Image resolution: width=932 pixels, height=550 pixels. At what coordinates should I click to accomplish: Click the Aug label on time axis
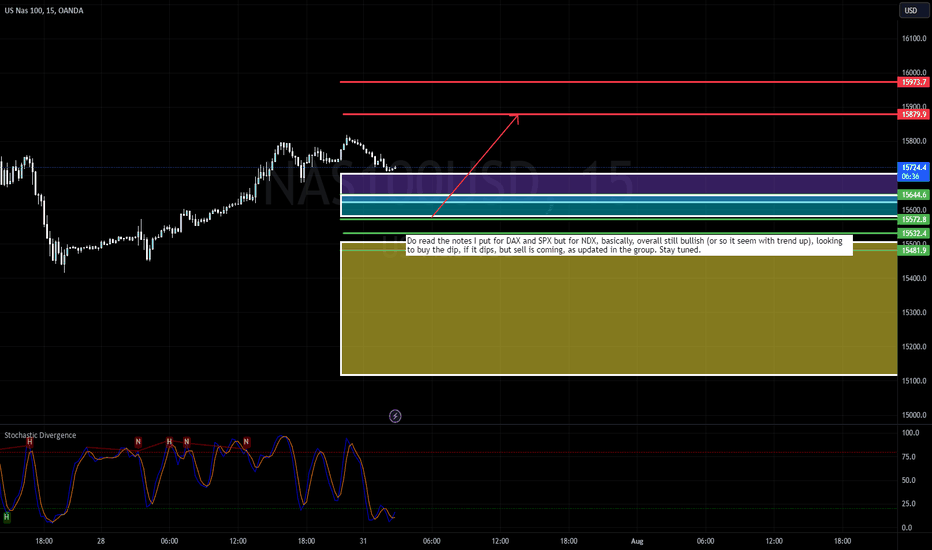pyautogui.click(x=637, y=541)
